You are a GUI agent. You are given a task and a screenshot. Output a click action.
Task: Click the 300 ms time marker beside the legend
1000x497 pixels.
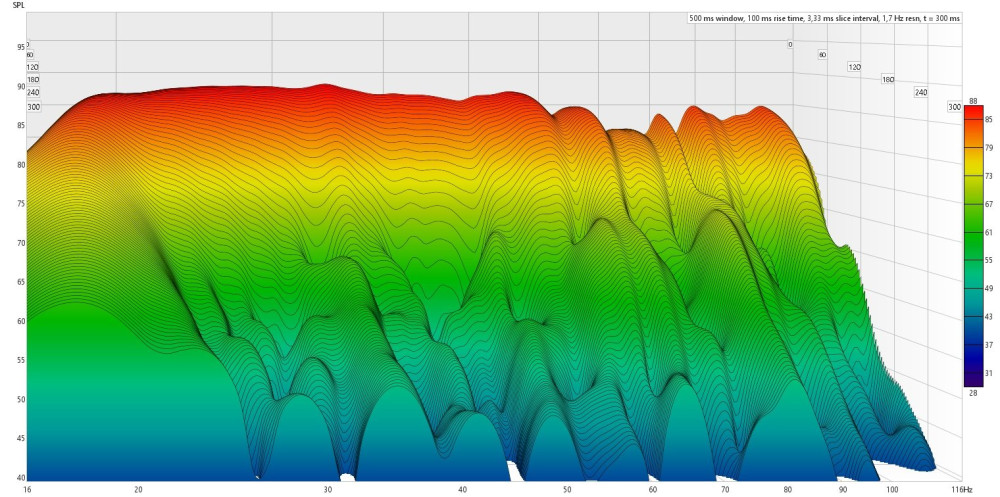[x=954, y=106]
